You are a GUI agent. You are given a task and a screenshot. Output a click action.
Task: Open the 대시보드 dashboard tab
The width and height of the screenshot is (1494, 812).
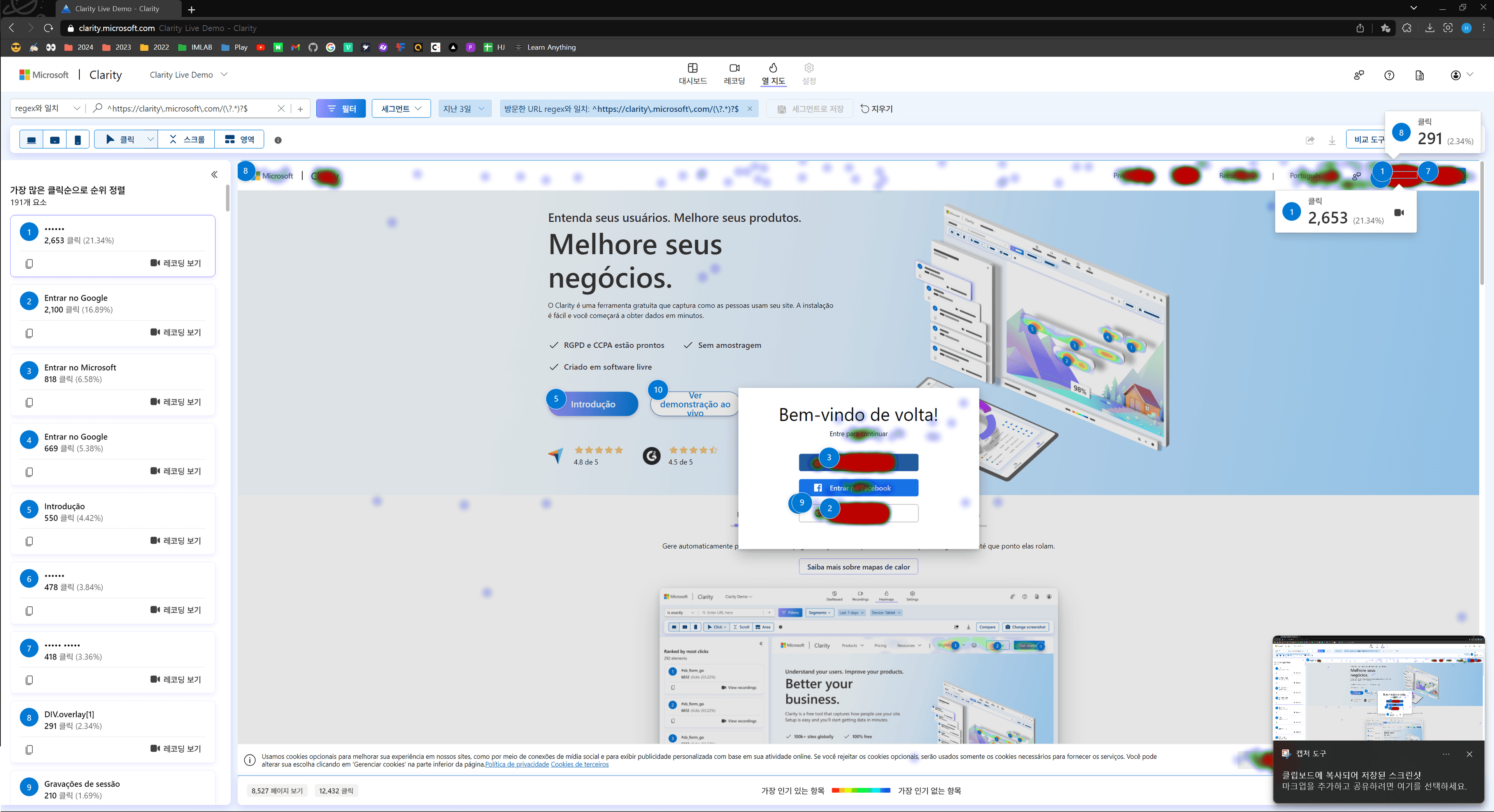[693, 73]
